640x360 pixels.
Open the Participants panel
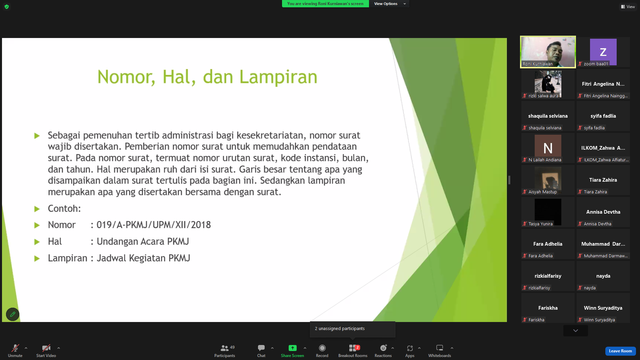pos(224,350)
